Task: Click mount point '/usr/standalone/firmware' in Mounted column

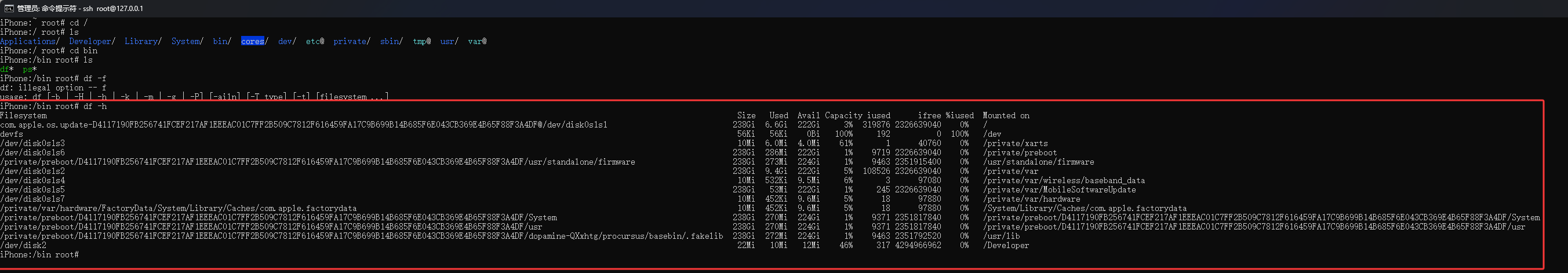Action: pyautogui.click(x=1038, y=162)
